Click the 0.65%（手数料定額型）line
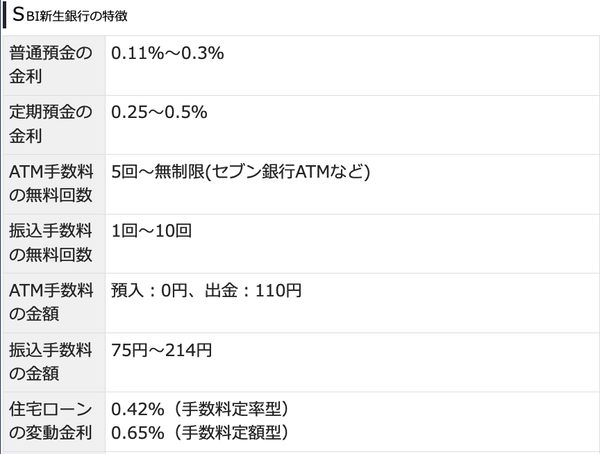This screenshot has width=600, height=454. [200, 433]
